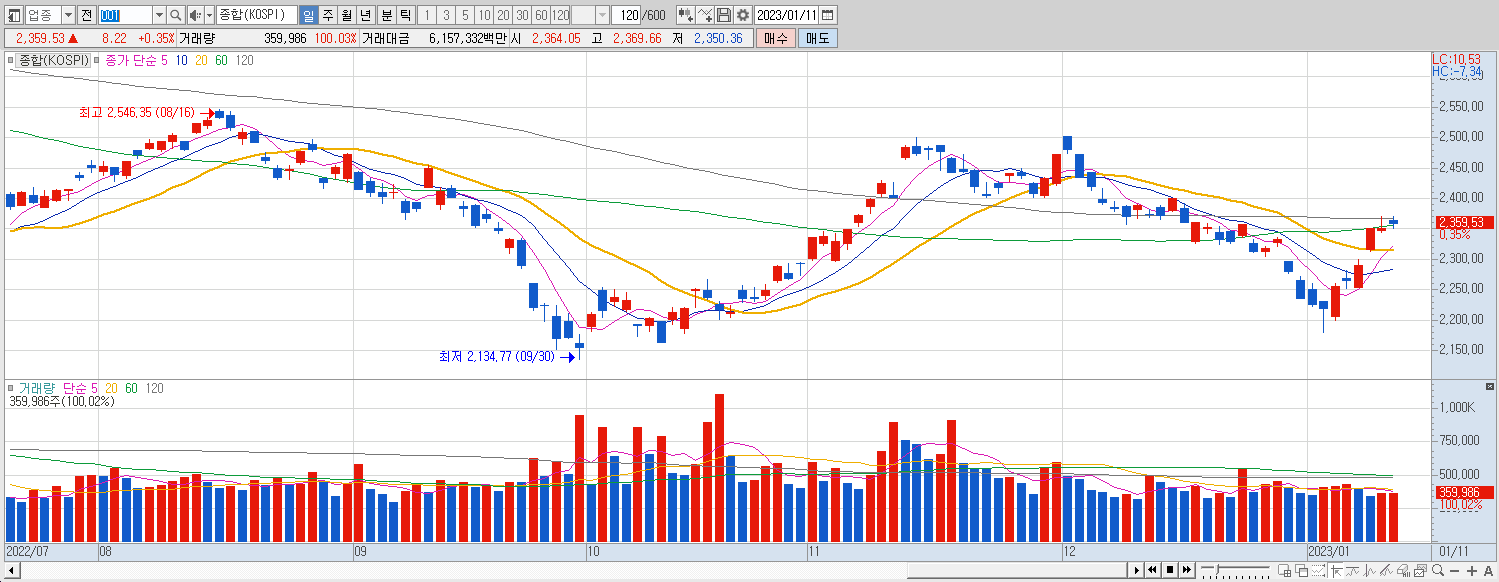This screenshot has height=582, width=1499.
Task: Focus the 0001 code input field
Action: [125, 15]
